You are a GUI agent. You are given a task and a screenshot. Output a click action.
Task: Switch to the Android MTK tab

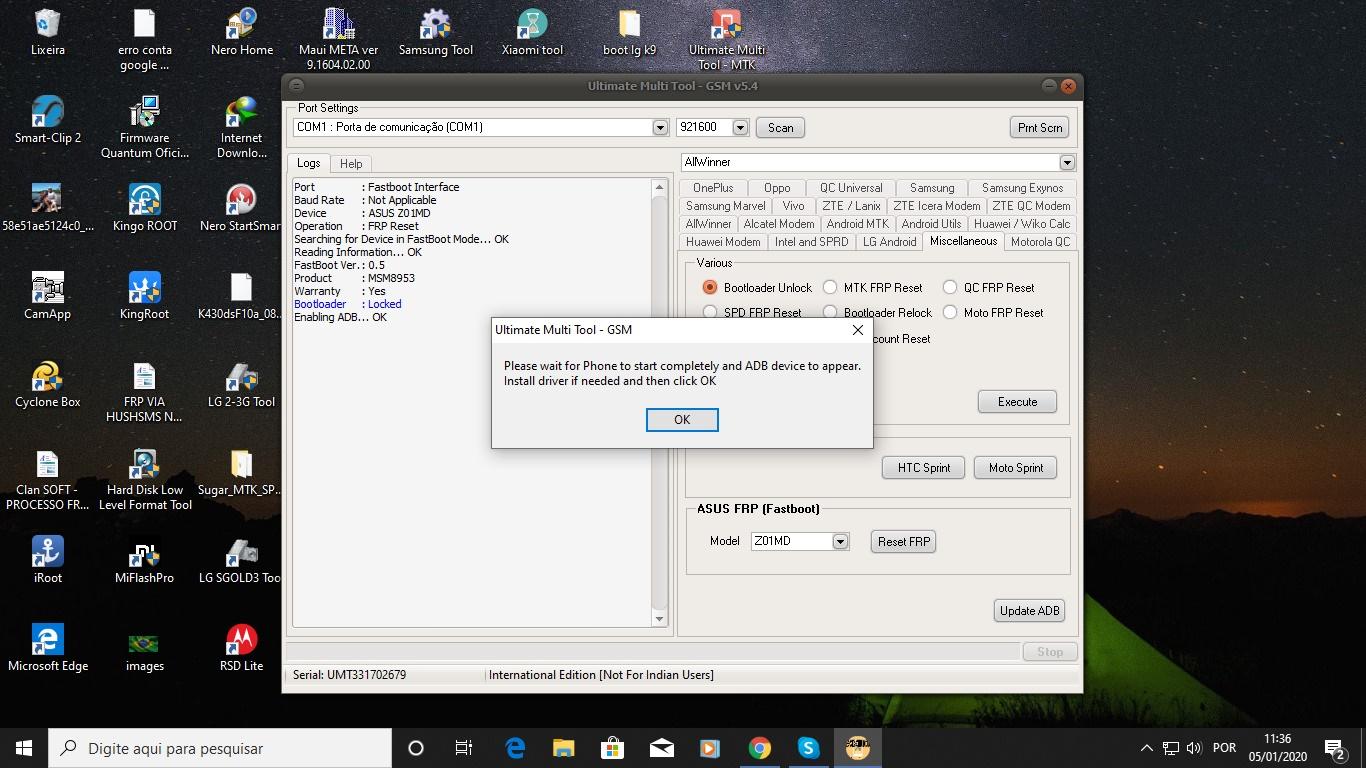coord(857,224)
